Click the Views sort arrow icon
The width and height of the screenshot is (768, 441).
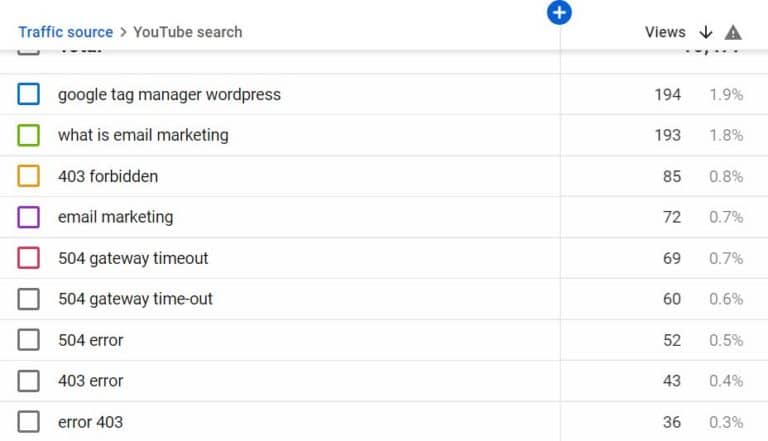(706, 32)
